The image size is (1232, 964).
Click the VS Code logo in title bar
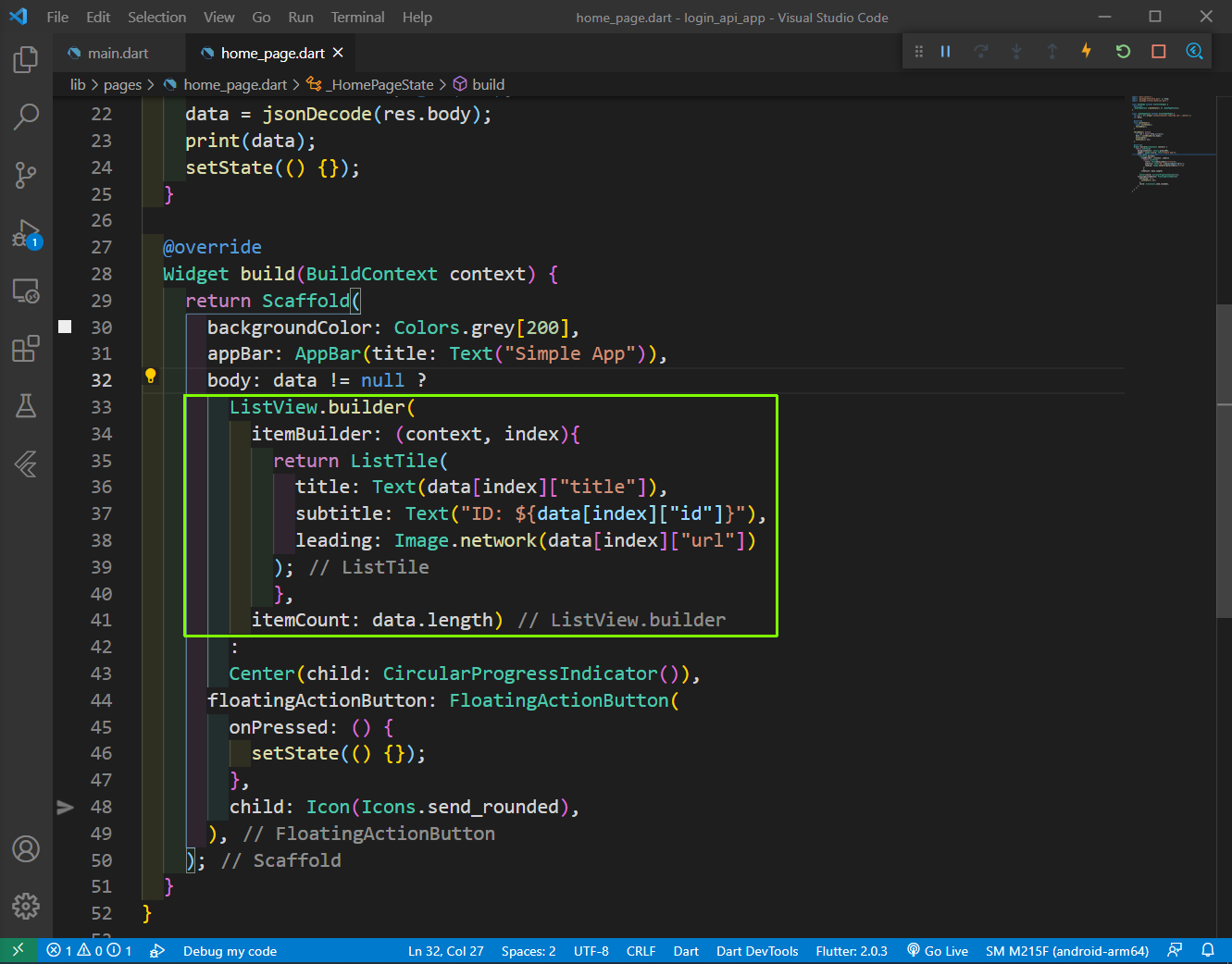pyautogui.click(x=18, y=17)
